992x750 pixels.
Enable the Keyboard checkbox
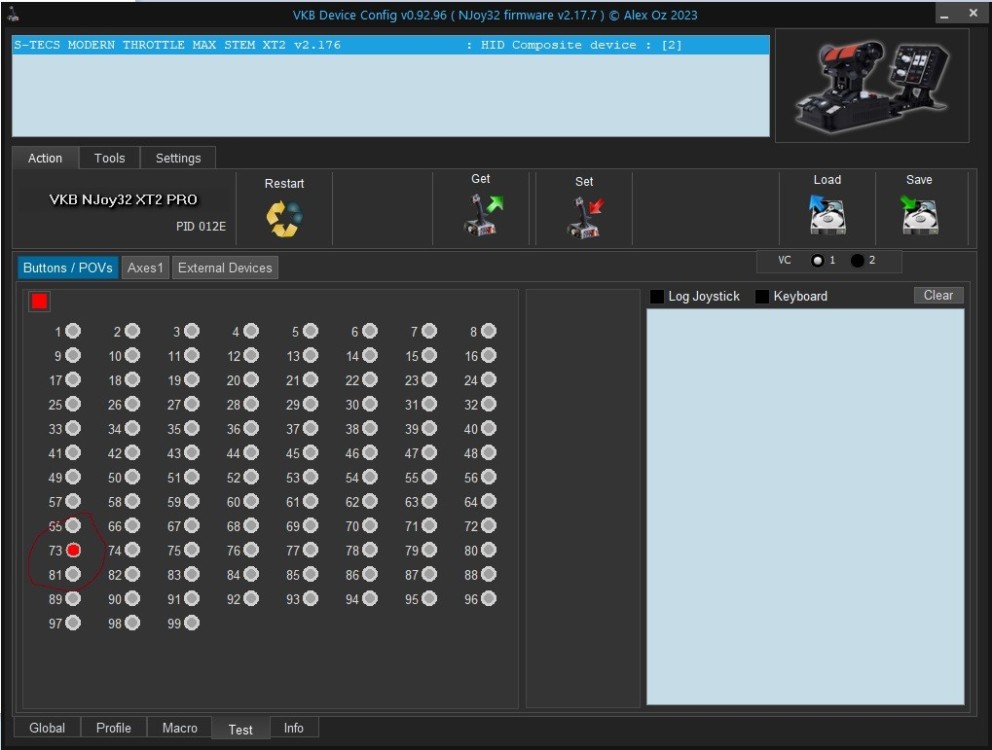[762, 296]
